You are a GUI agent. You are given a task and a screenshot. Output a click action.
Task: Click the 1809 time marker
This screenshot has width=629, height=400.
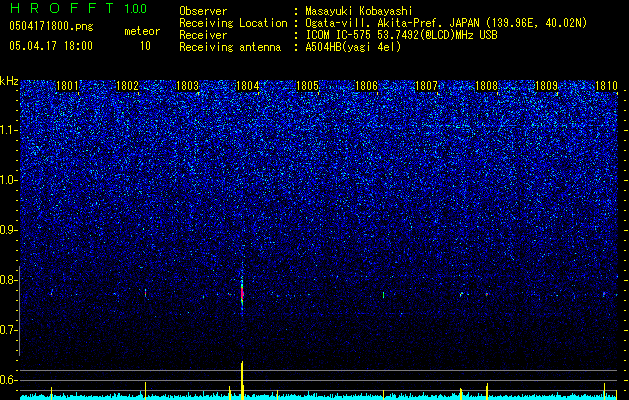[546, 86]
